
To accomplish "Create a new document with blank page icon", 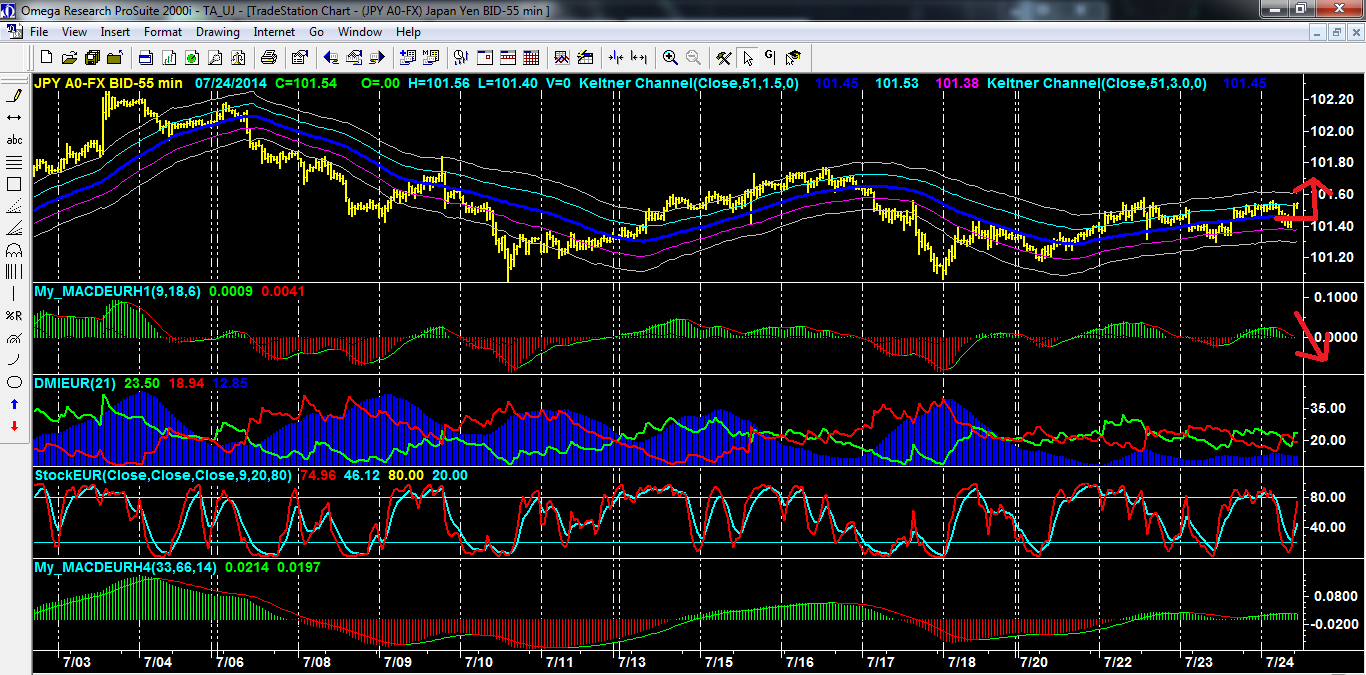I will pyautogui.click(x=46, y=57).
